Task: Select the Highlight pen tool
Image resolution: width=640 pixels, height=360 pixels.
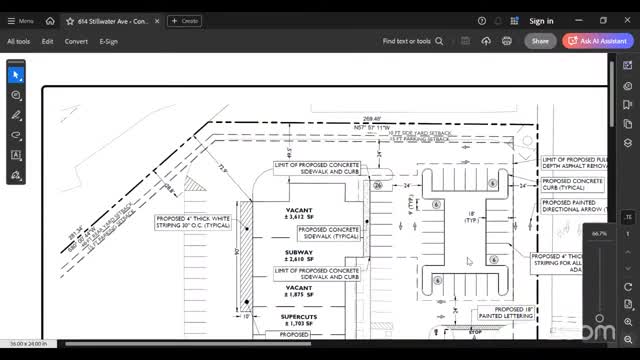Action: [16, 115]
